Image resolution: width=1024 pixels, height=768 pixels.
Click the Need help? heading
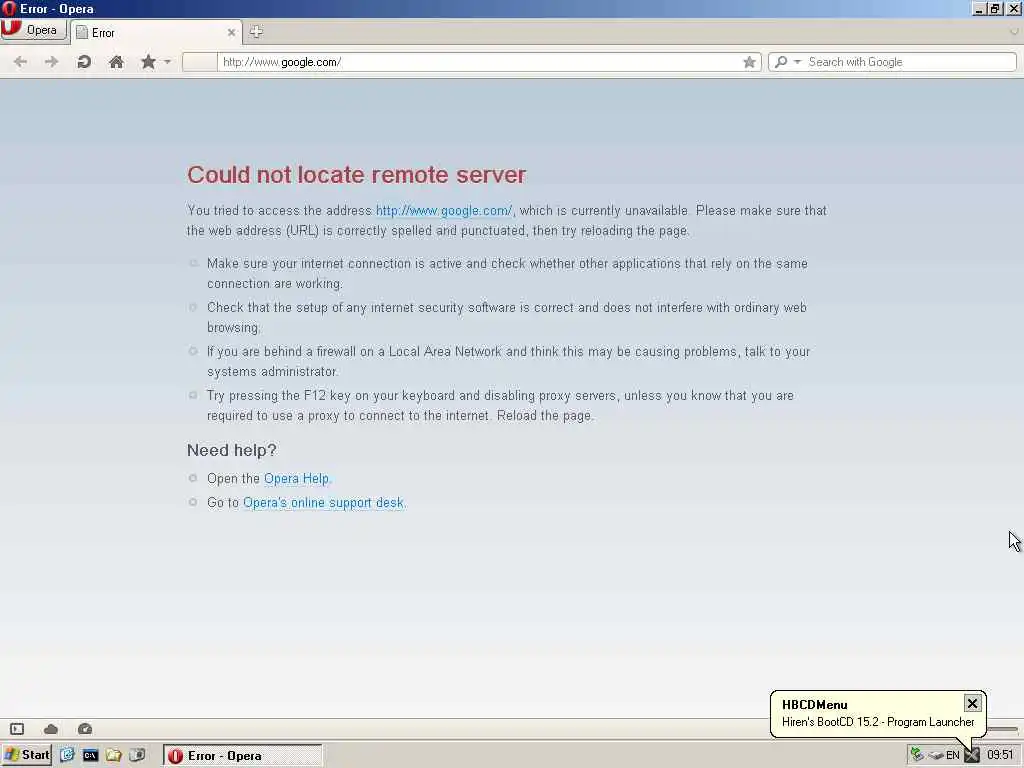pyautogui.click(x=232, y=451)
